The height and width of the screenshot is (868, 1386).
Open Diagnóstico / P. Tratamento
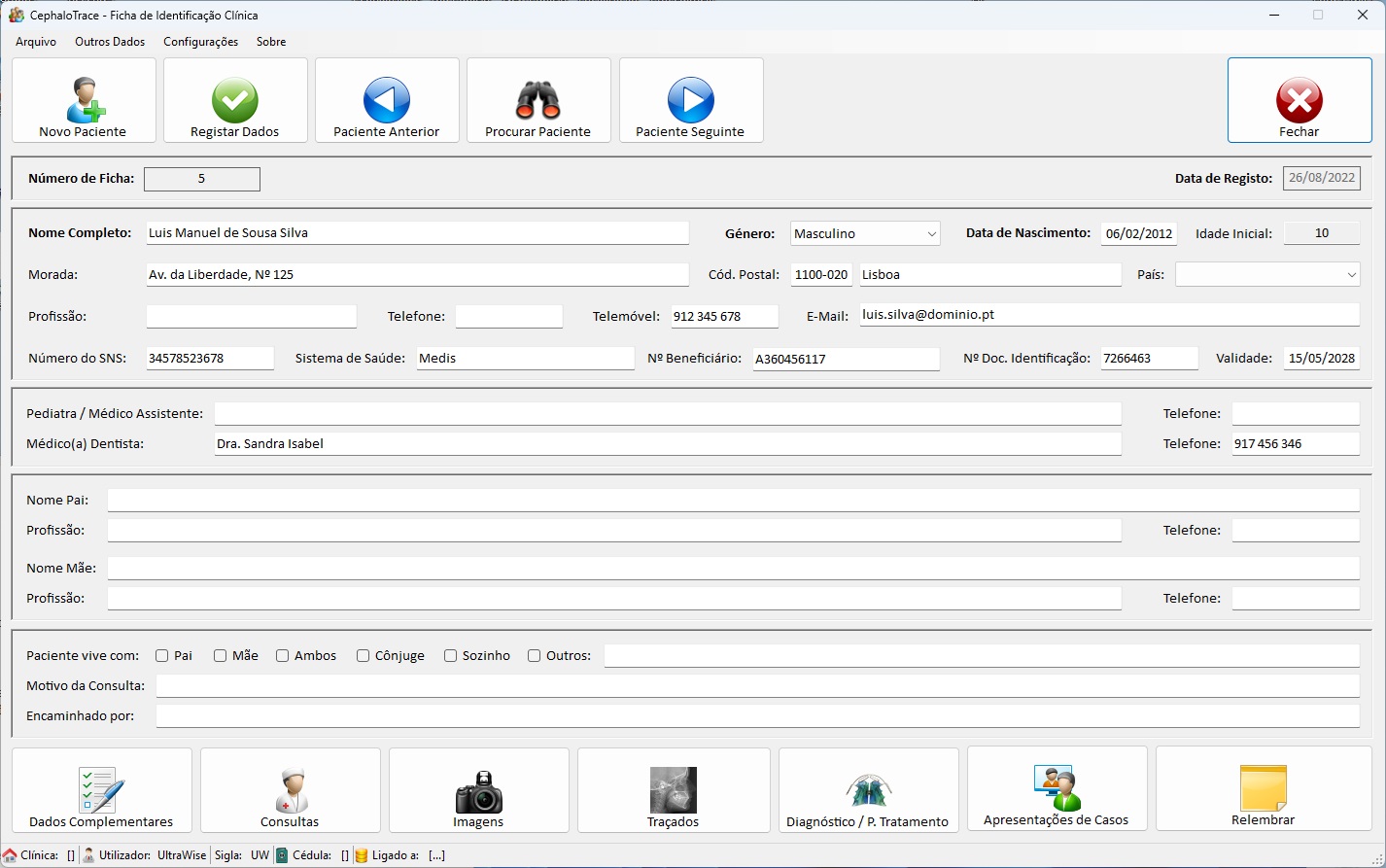(868, 790)
